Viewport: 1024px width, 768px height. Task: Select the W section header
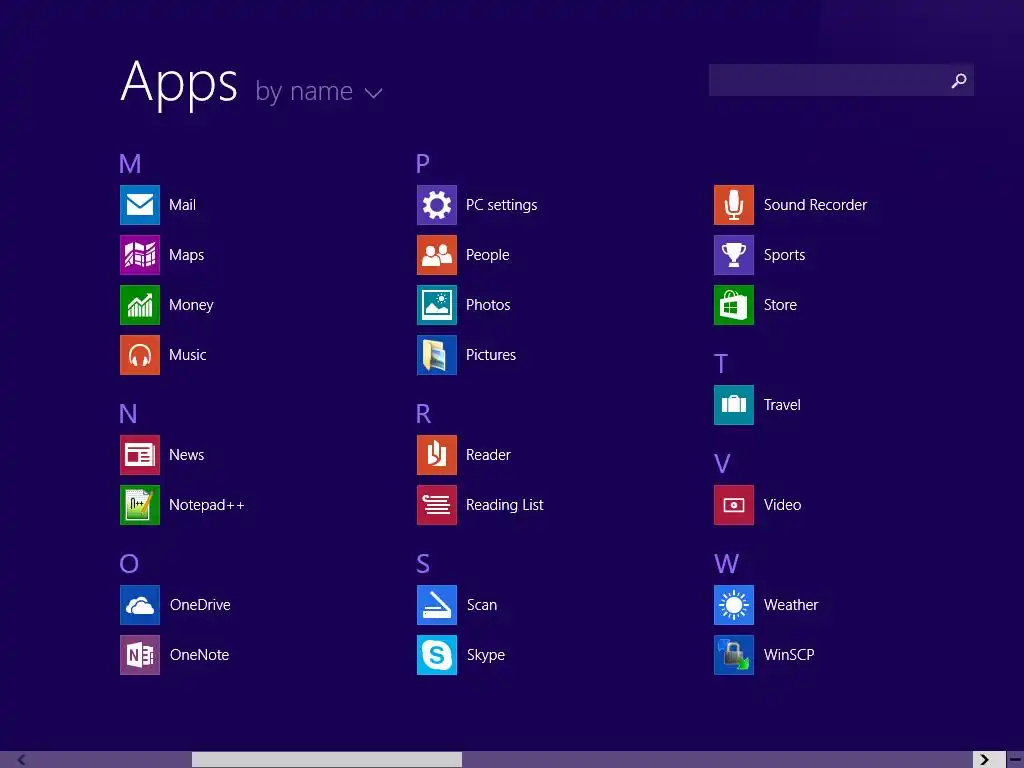726,564
